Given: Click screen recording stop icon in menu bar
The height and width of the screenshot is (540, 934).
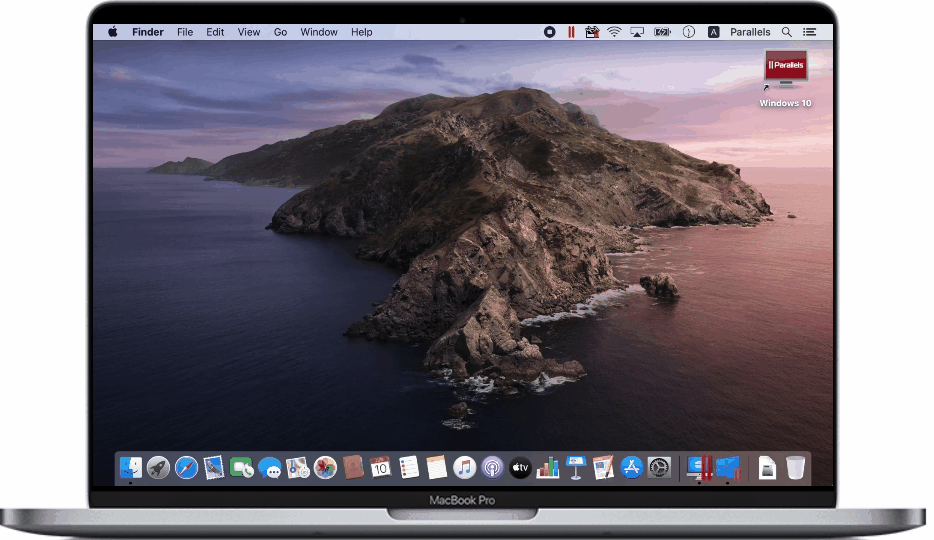Looking at the screenshot, I should click(550, 32).
